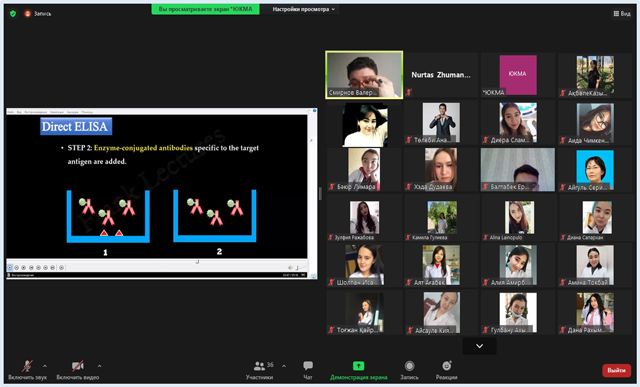
Task: Click the play button in shared video player
Action: [x=10, y=267]
